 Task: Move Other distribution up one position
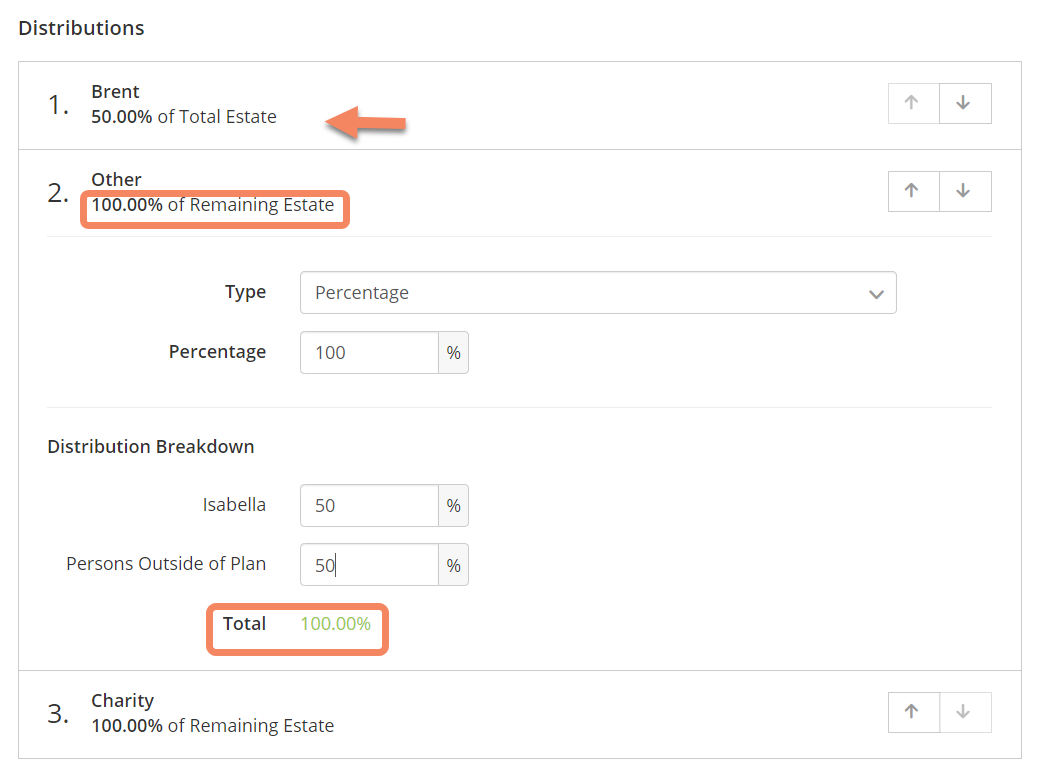tap(913, 191)
